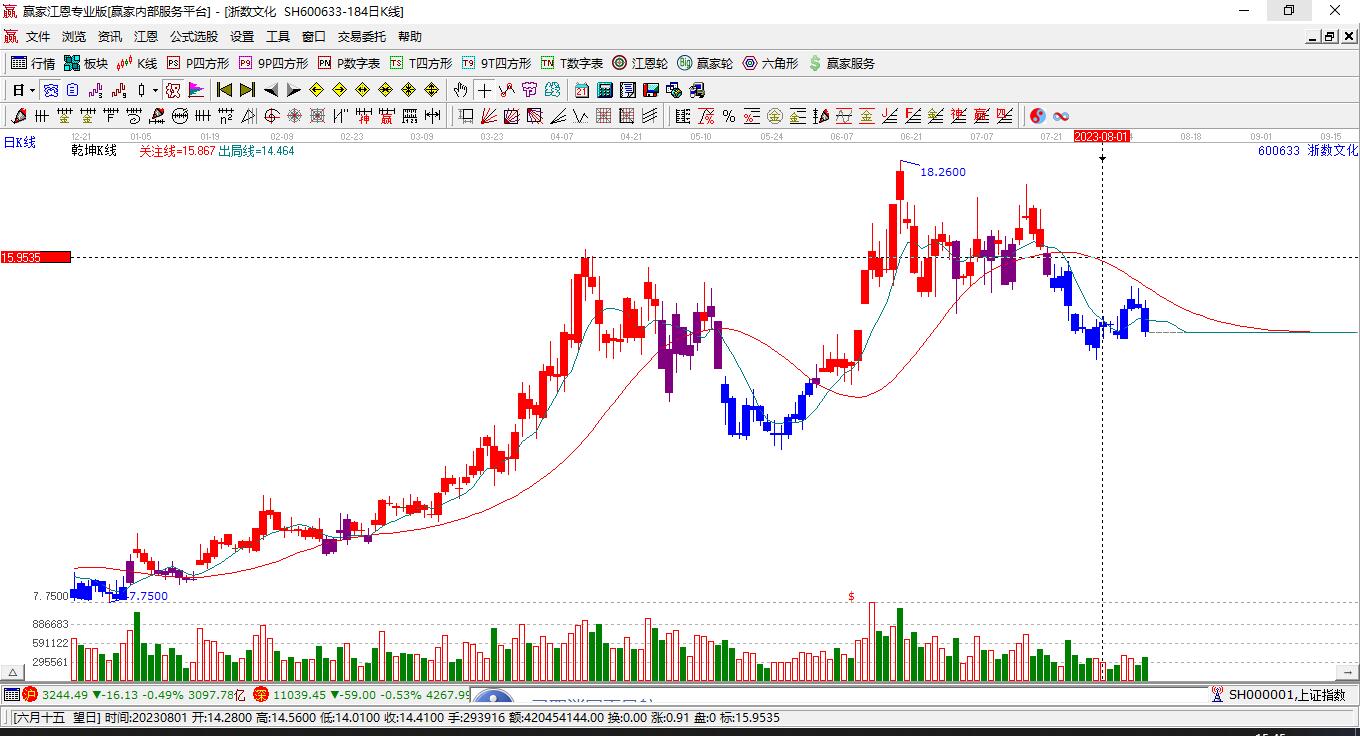Expand the candlestick style dropdown arrow
The height and width of the screenshot is (736, 1360).
coord(155,90)
